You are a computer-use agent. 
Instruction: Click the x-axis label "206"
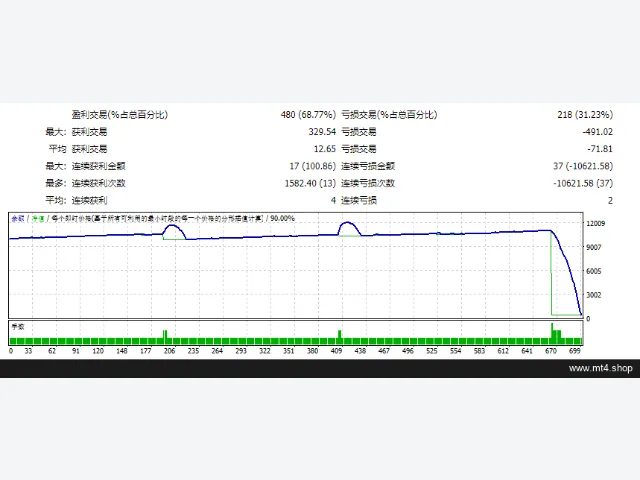tap(169, 351)
